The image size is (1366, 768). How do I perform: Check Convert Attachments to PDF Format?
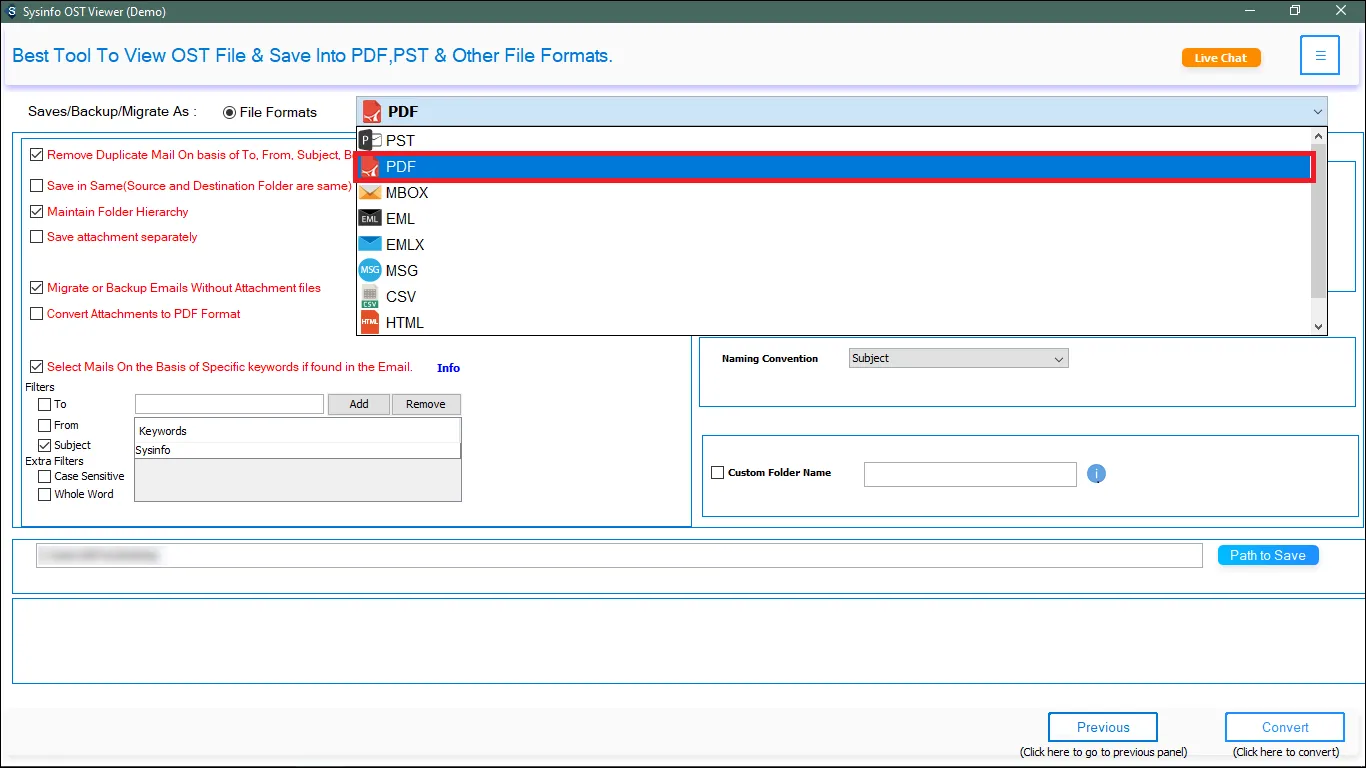[37, 314]
